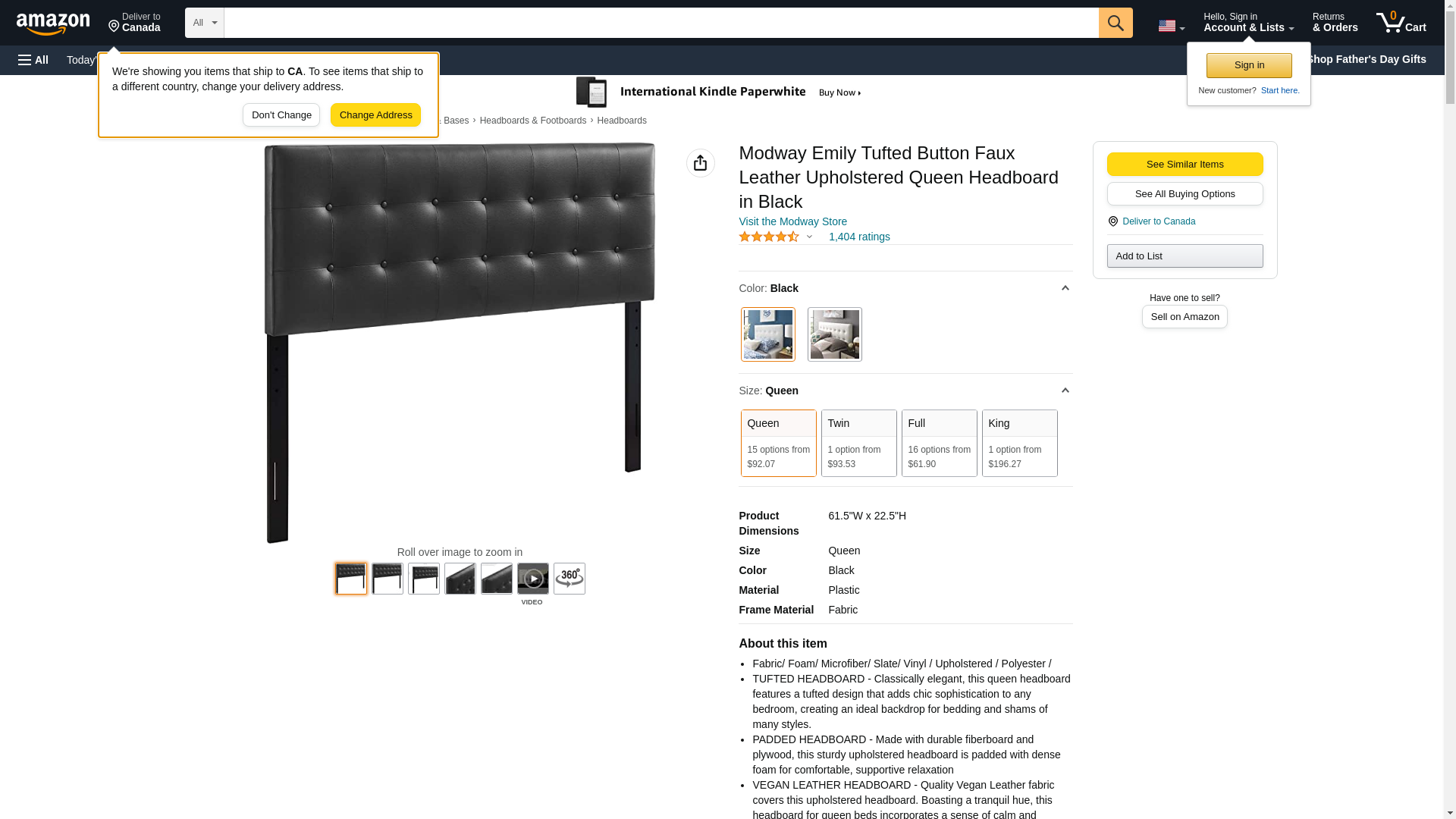
Task: Click the US flag language selector
Action: (x=1171, y=26)
